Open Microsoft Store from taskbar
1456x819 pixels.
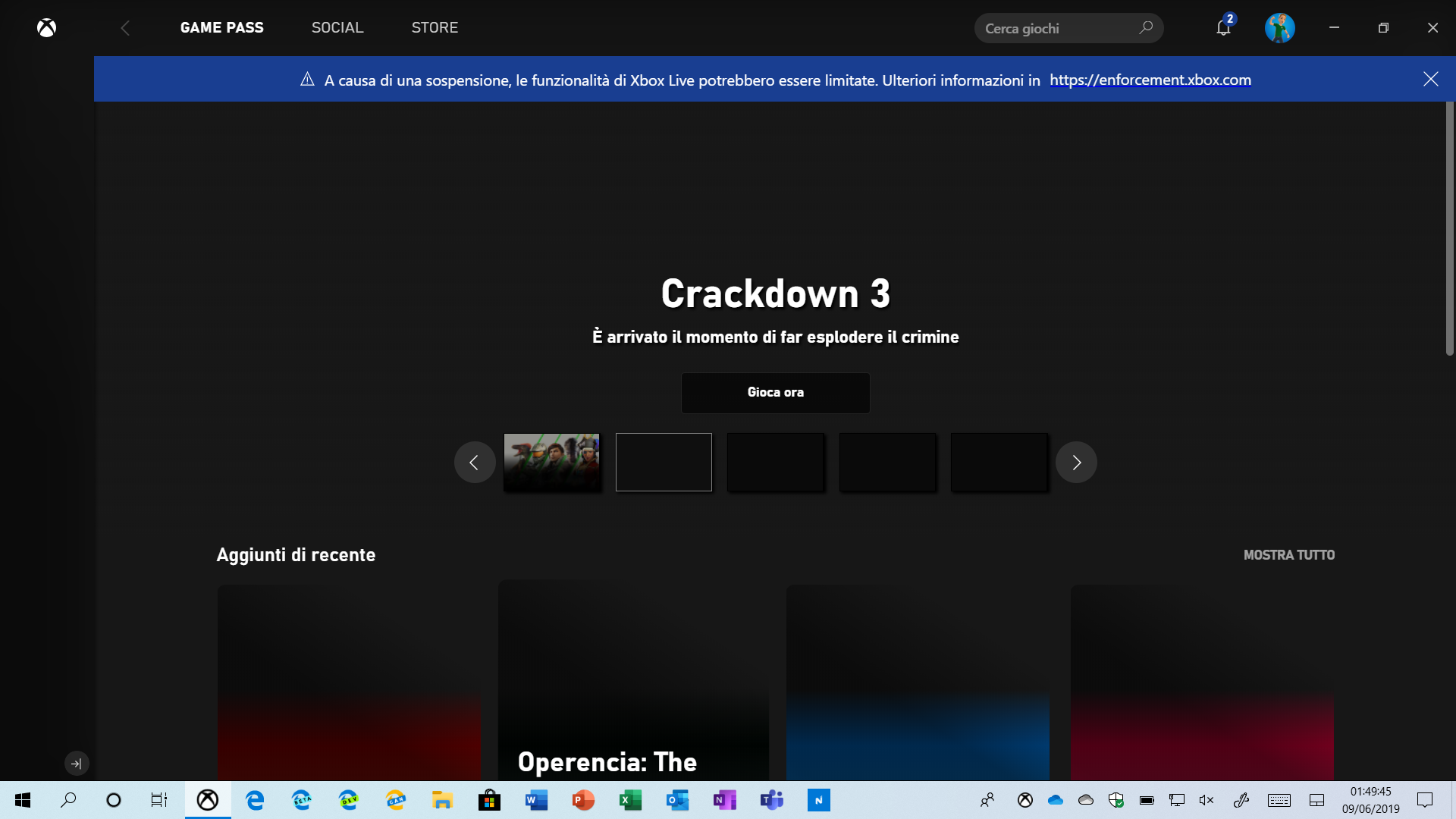click(490, 800)
